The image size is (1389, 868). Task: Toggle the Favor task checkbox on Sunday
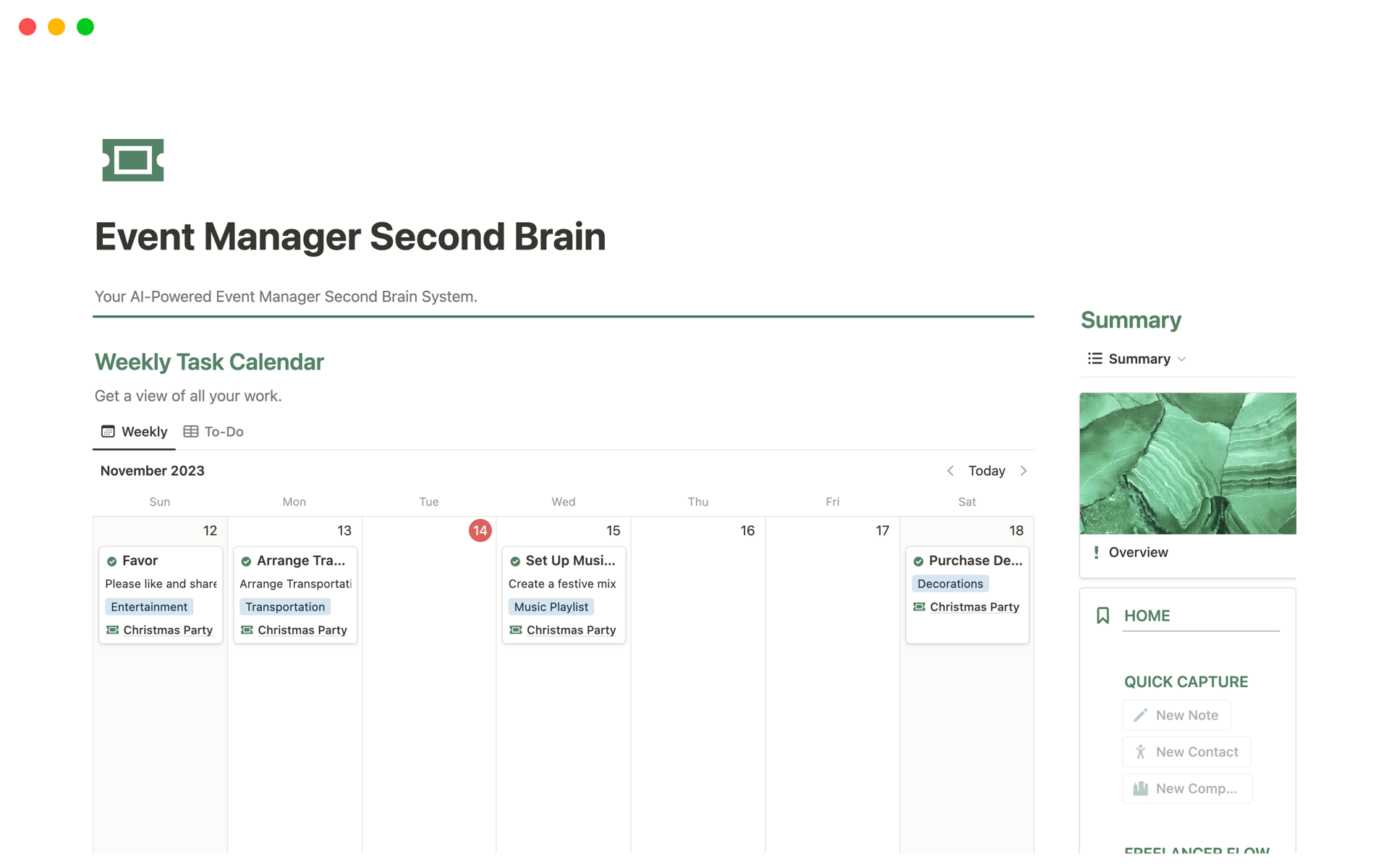112,560
